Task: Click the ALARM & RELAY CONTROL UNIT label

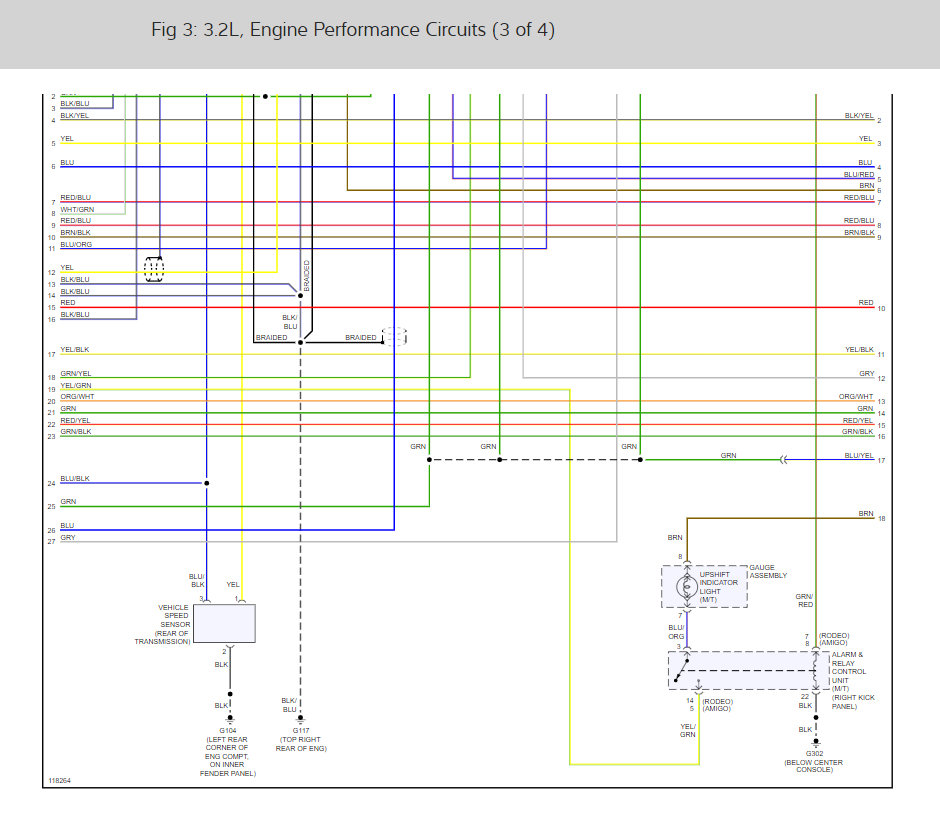Action: coord(848,672)
